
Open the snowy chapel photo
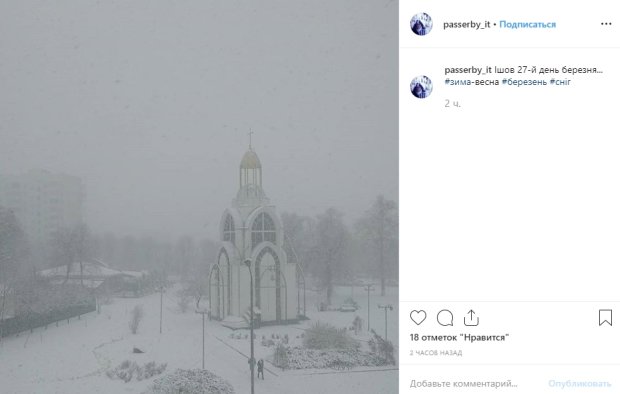(199, 197)
